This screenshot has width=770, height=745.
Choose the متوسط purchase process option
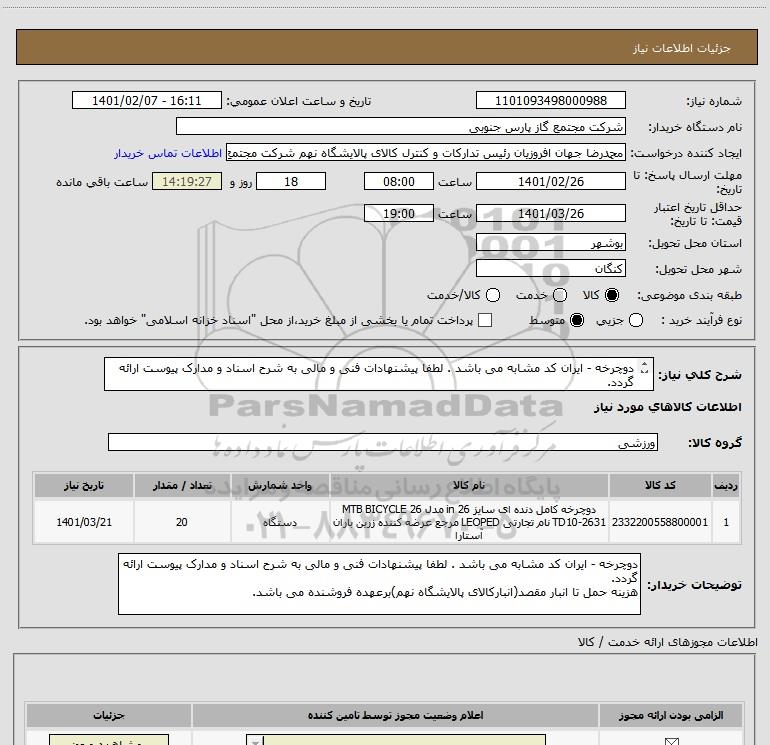577,320
